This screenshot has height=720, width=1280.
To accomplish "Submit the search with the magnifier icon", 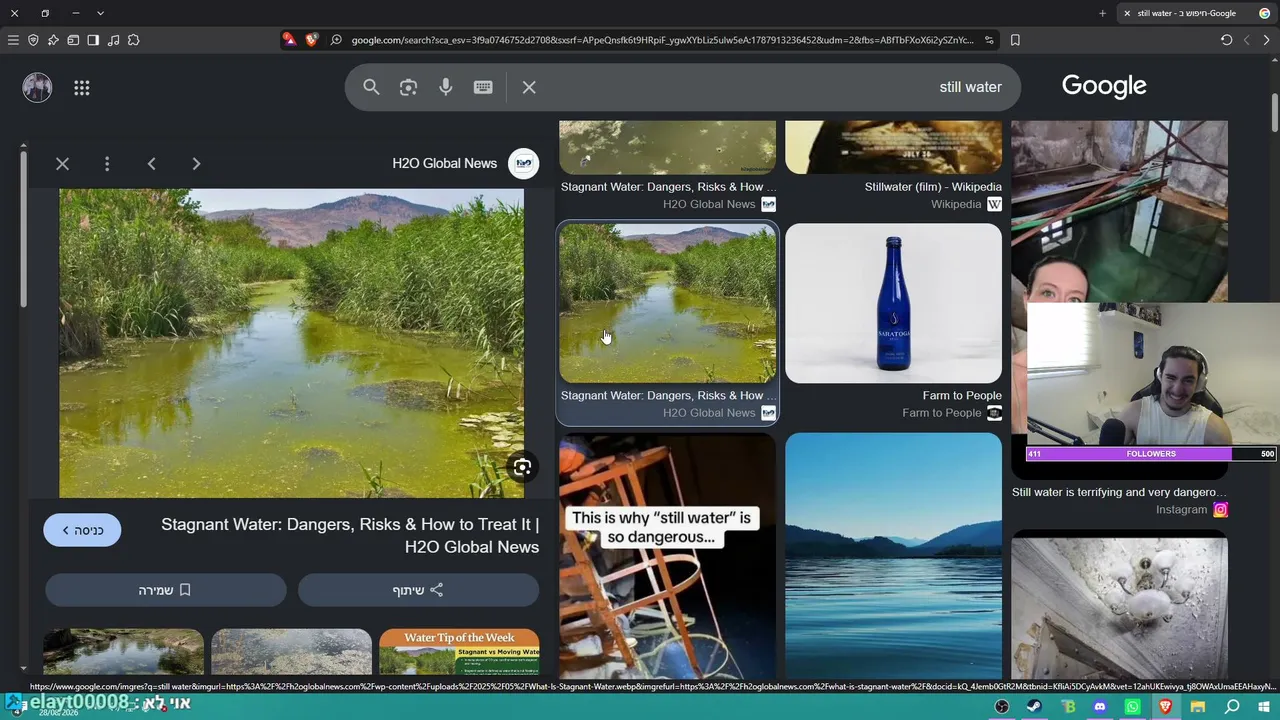I will tap(371, 87).
